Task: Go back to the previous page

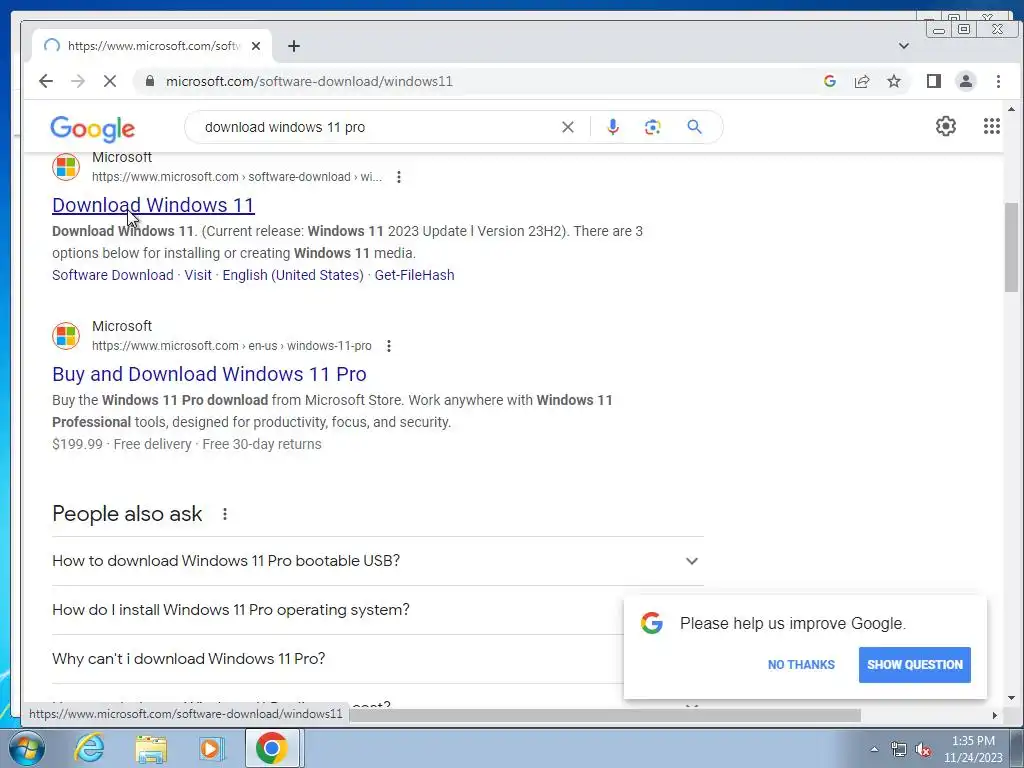Action: click(46, 81)
